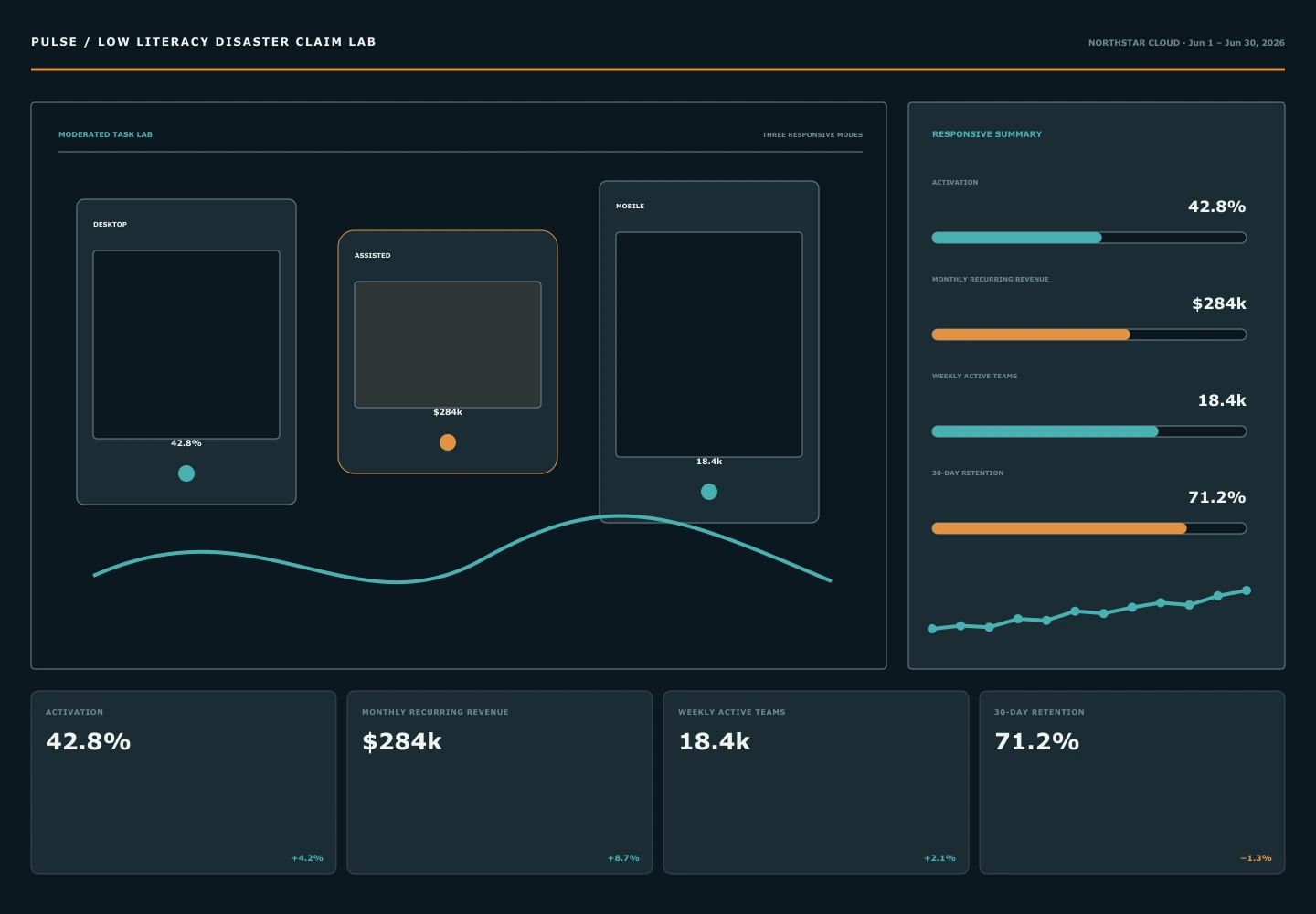Click the Weekly Active Teams progress bar
The height and width of the screenshot is (914, 1316).
[x=1089, y=431]
